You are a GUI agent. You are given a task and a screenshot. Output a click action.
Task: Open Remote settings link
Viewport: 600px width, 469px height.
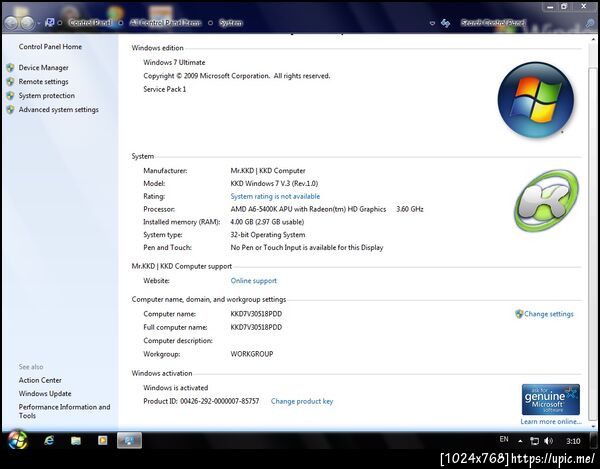43,81
